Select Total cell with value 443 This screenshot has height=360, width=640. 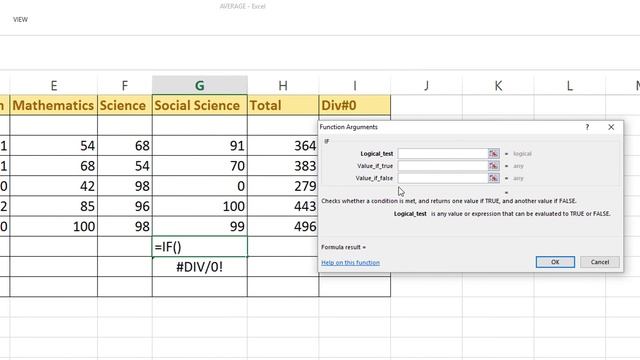point(283,206)
